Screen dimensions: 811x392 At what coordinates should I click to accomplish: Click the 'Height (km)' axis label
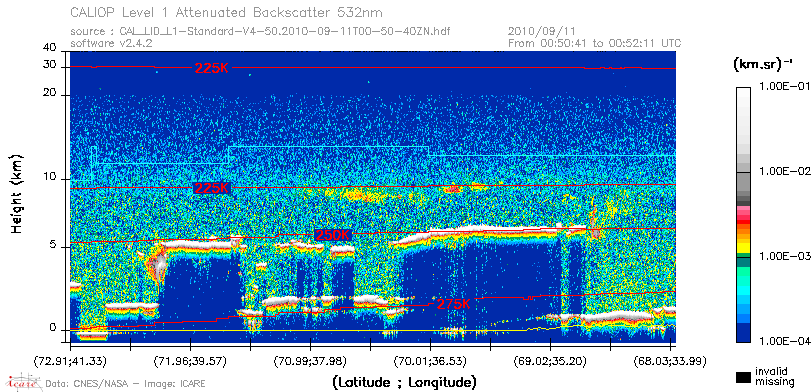17,193
